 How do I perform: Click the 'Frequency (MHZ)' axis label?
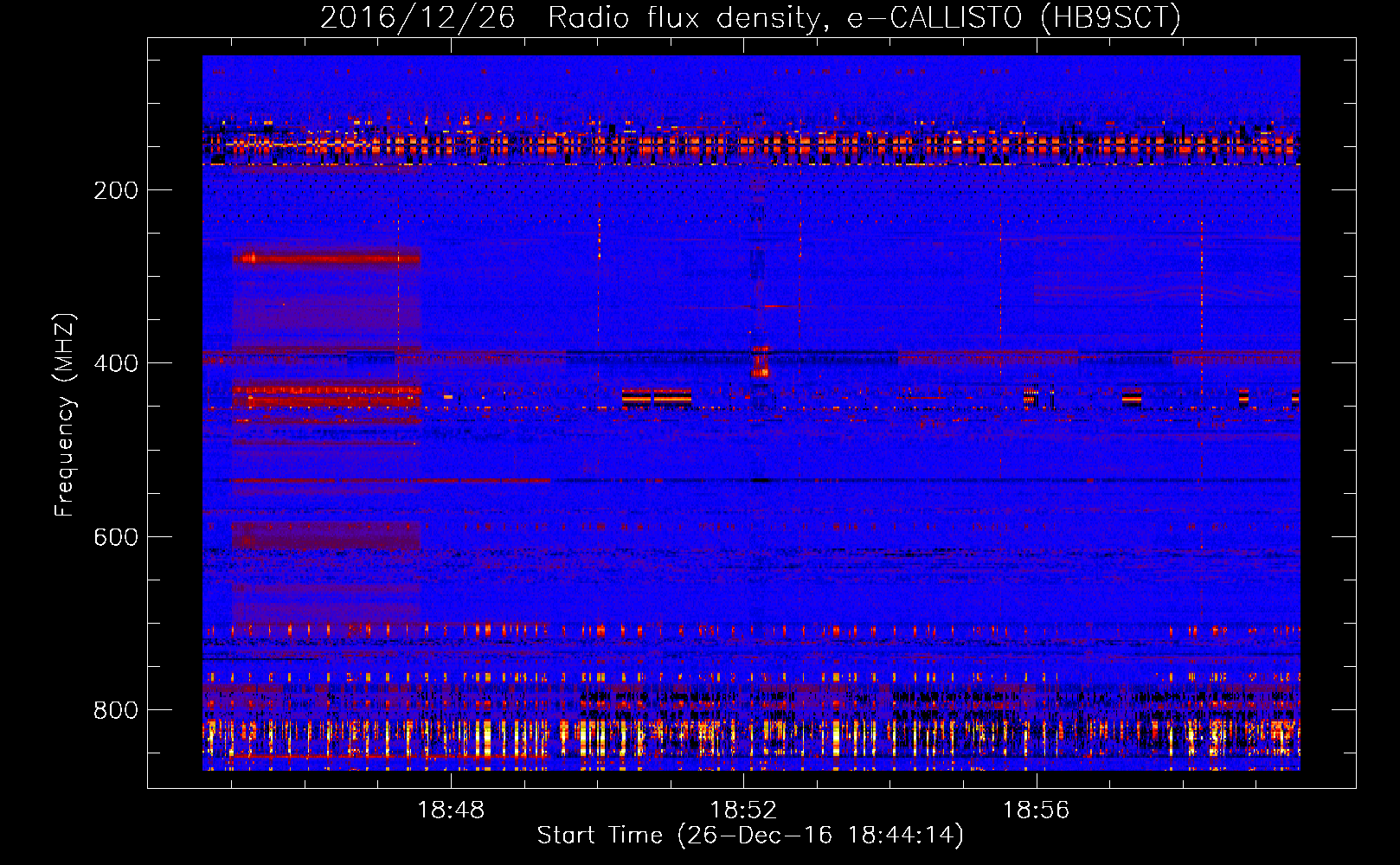(65, 415)
